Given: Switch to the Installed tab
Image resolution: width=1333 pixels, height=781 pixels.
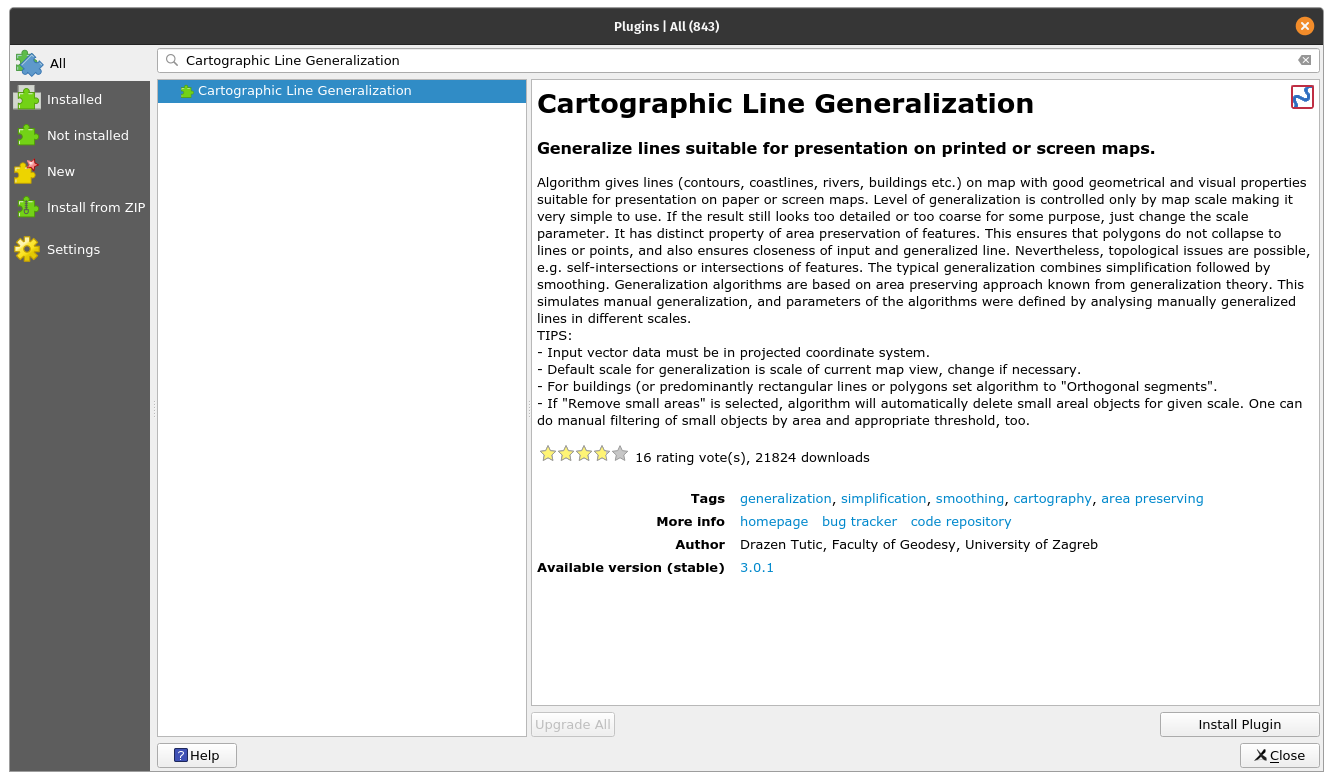Looking at the screenshot, I should (74, 99).
